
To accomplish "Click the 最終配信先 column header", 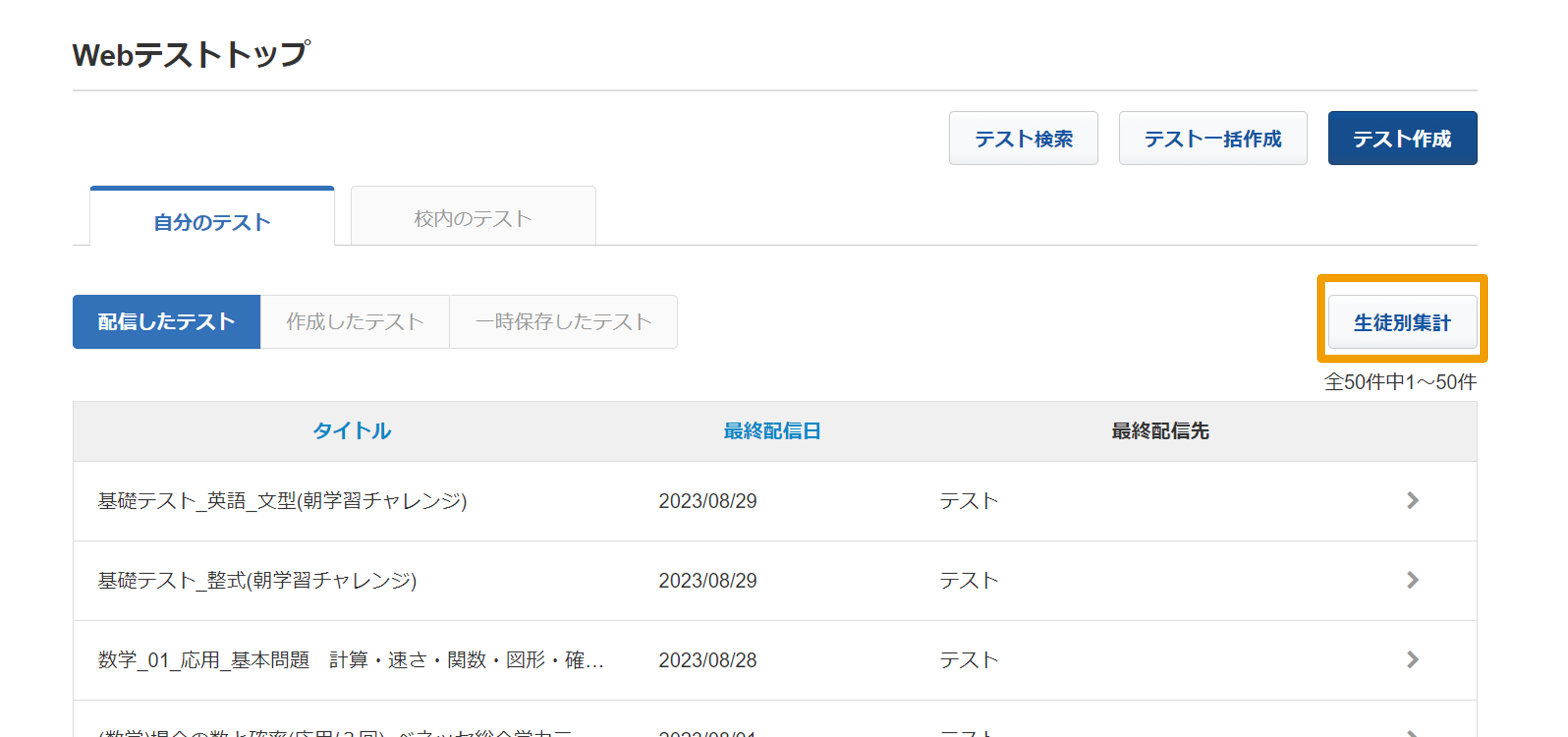I will coord(1159,431).
